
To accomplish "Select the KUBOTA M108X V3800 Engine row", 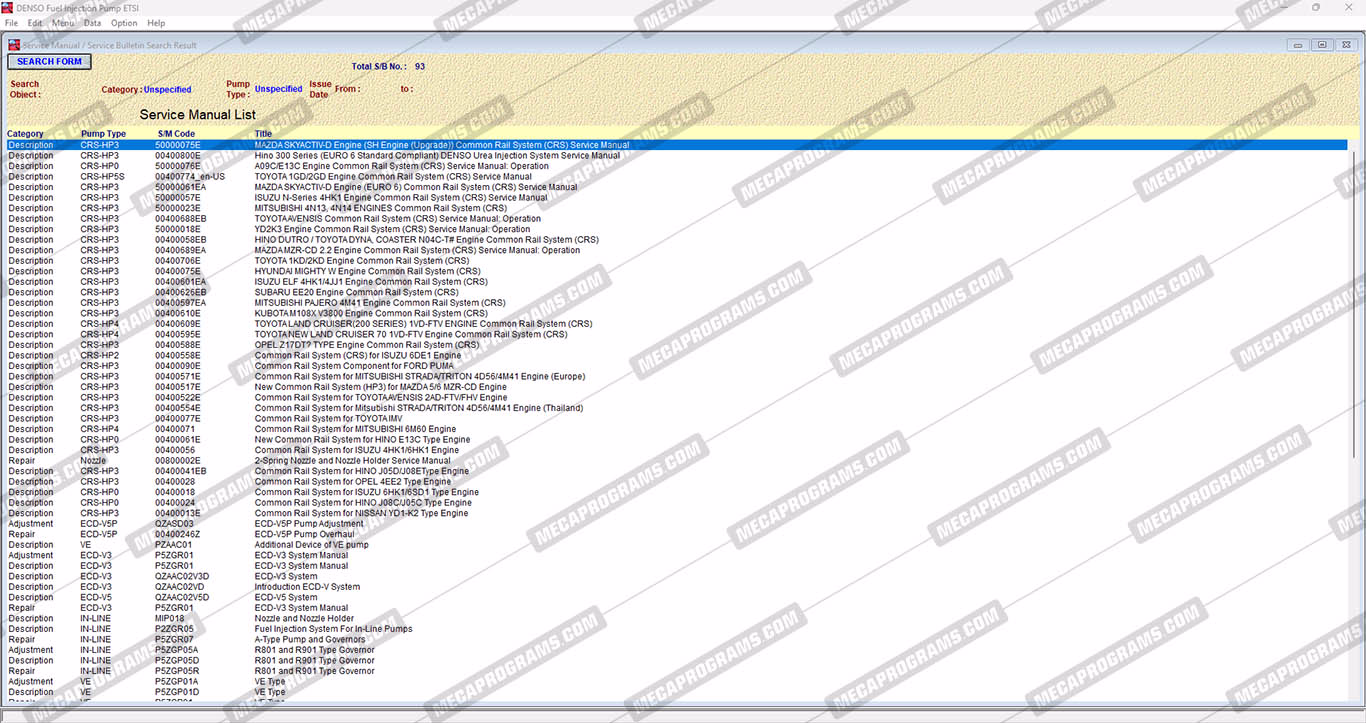I will click(x=371, y=314).
